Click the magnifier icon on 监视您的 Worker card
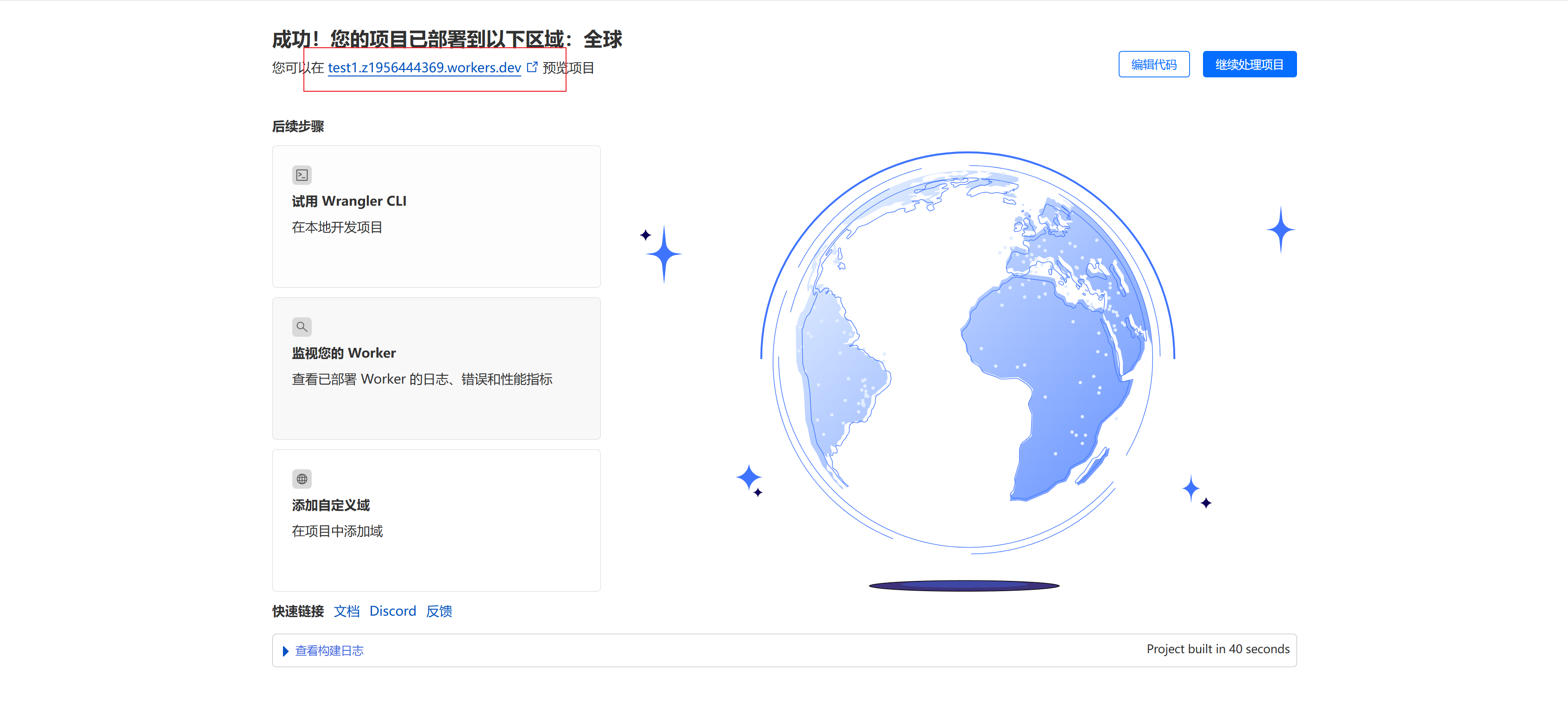This screenshot has height=706, width=1568. 302,327
